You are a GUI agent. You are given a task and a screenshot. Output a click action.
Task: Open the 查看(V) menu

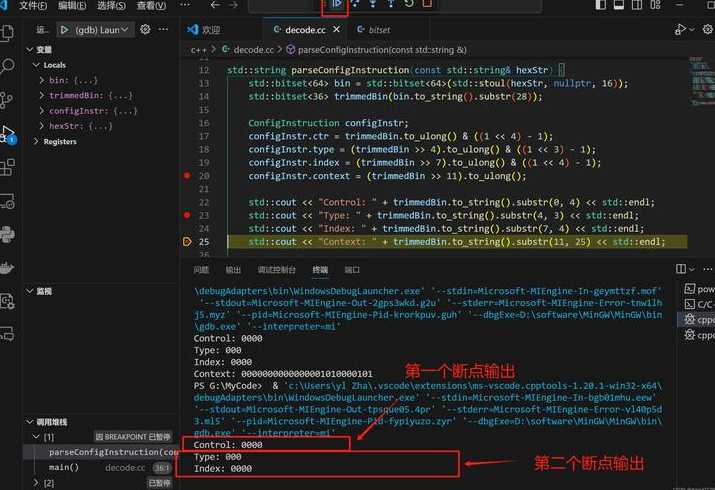(151, 5)
